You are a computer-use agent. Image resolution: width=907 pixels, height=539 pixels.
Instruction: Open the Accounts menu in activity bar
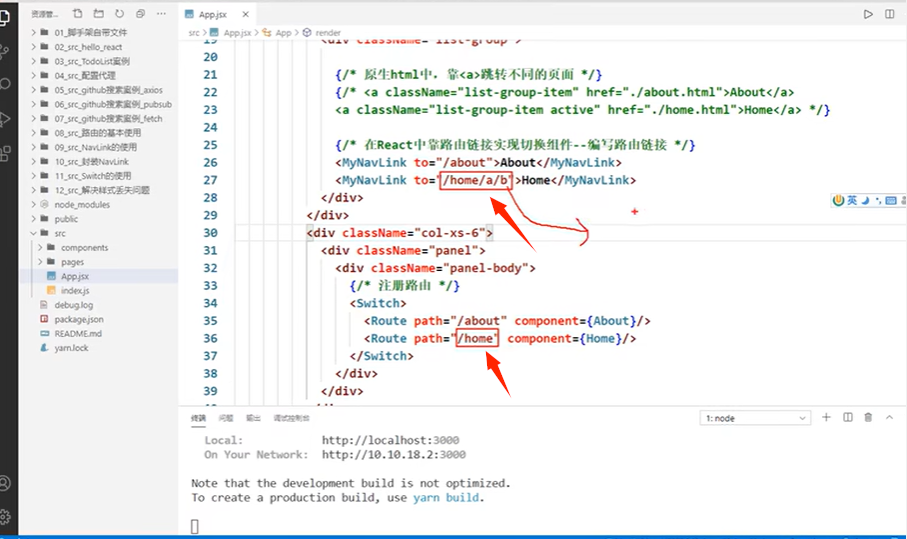coord(5,483)
